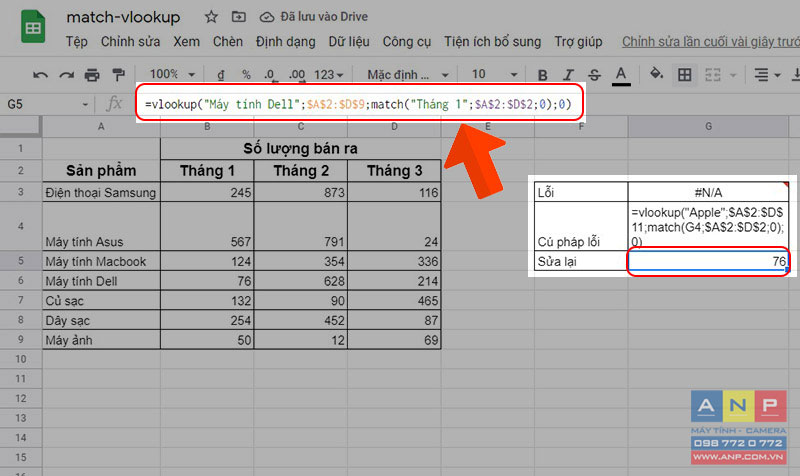800x476 pixels.
Task: Open the Chỉnh sửa menu
Action: coord(130,42)
